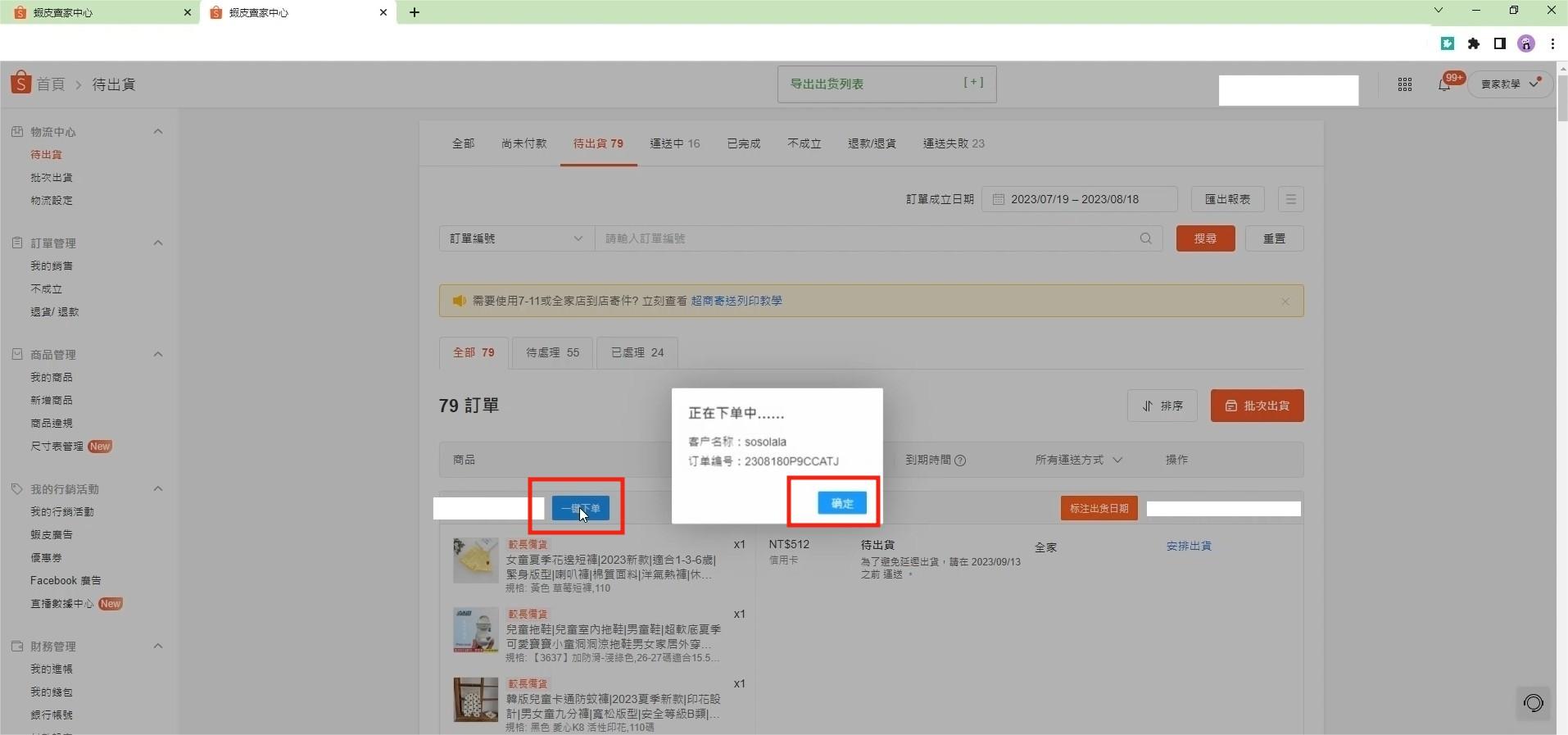Go to 首頁 in the breadcrumb
1568x735 pixels.
(x=50, y=84)
